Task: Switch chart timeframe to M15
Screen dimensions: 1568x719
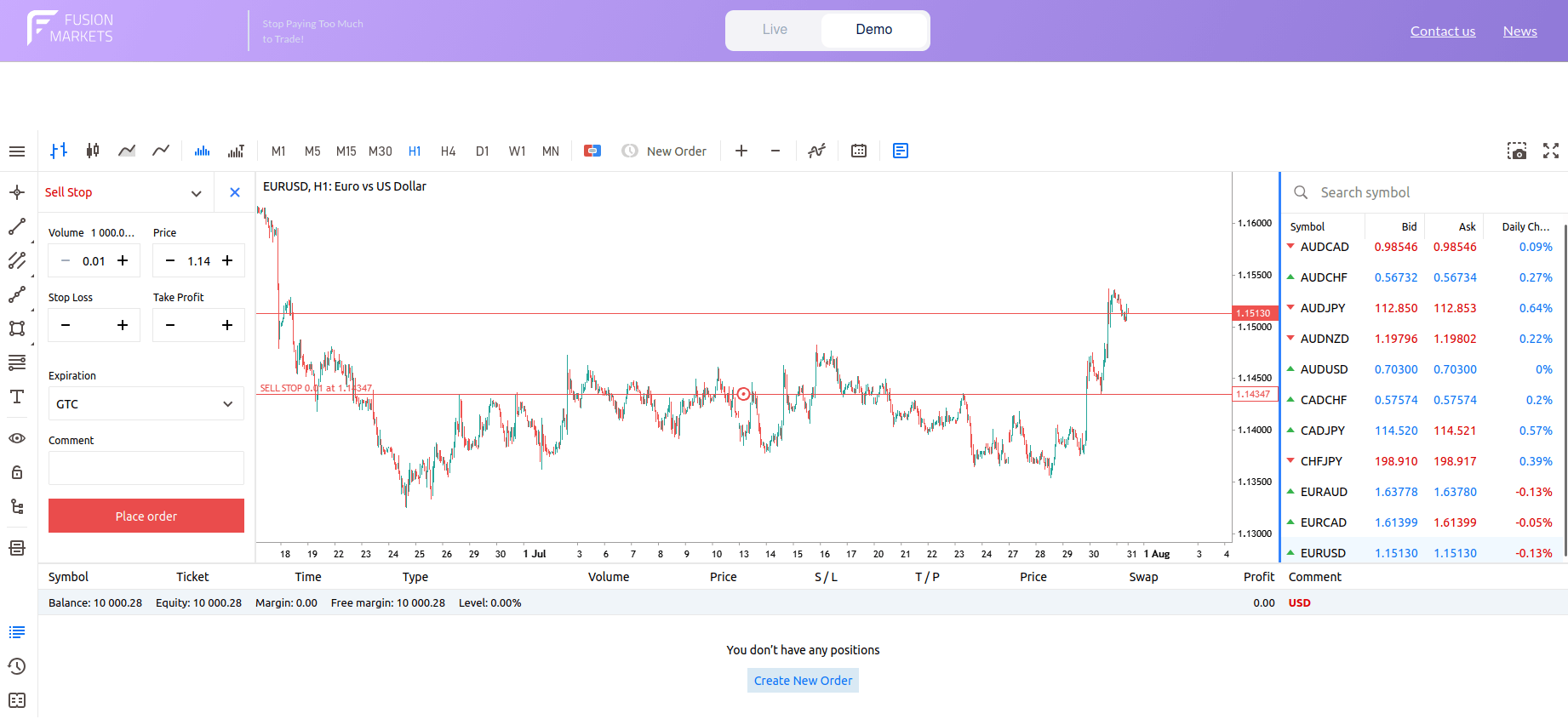Action: pyautogui.click(x=346, y=151)
